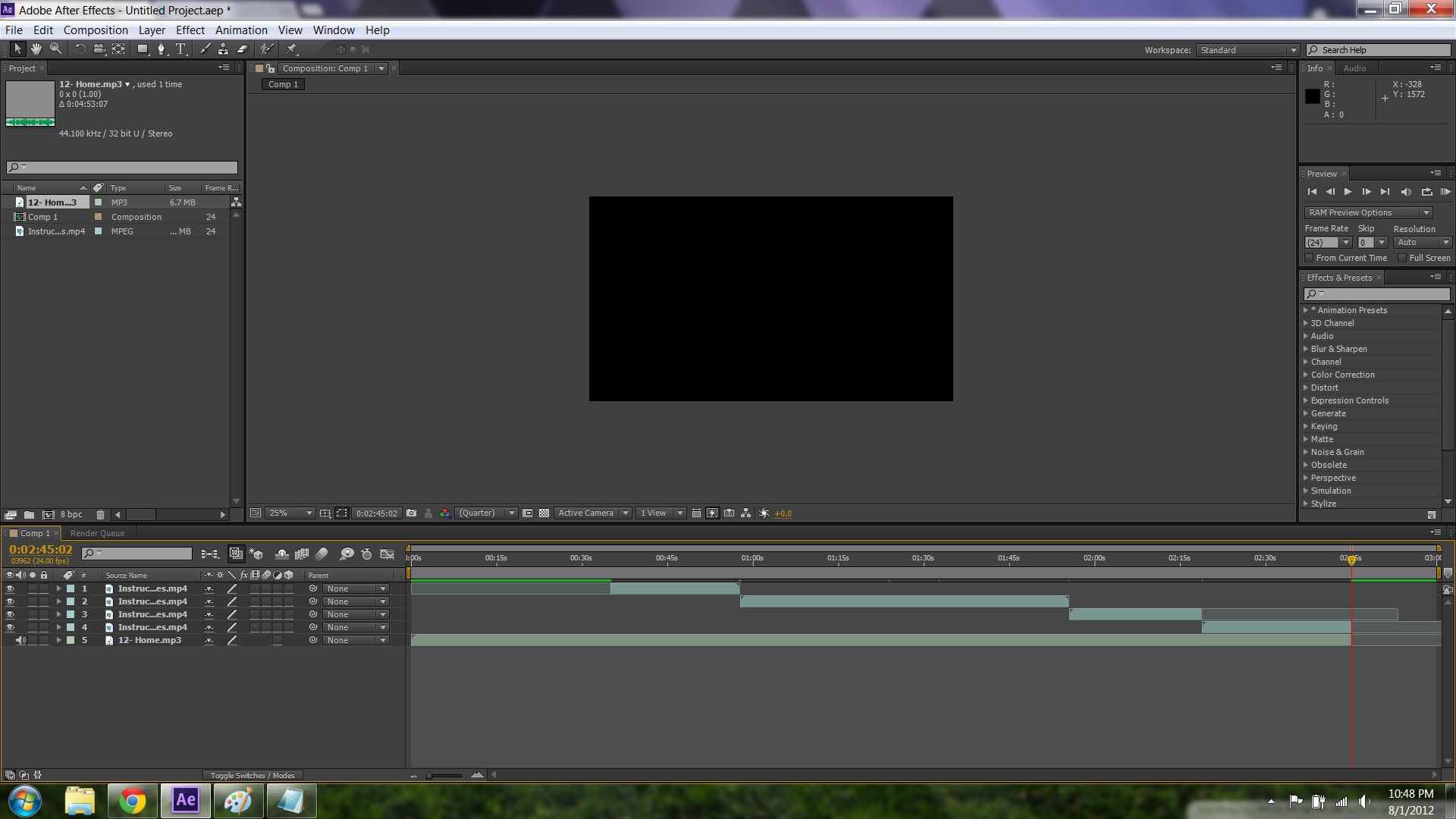This screenshot has width=1456, height=819.
Task: Check the Full Screen box
Action: point(1402,259)
